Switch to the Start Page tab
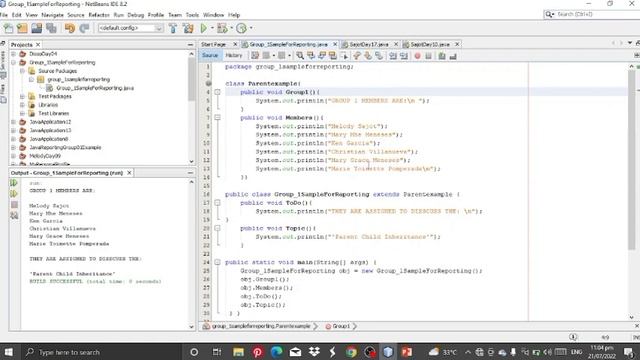 pos(213,44)
